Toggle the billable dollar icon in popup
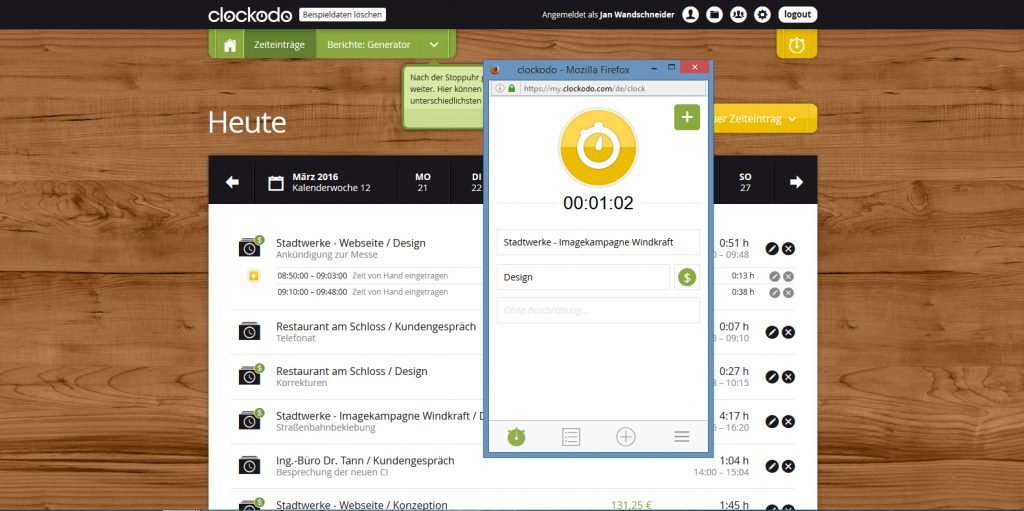Image resolution: width=1024 pixels, height=511 pixels. coord(686,277)
